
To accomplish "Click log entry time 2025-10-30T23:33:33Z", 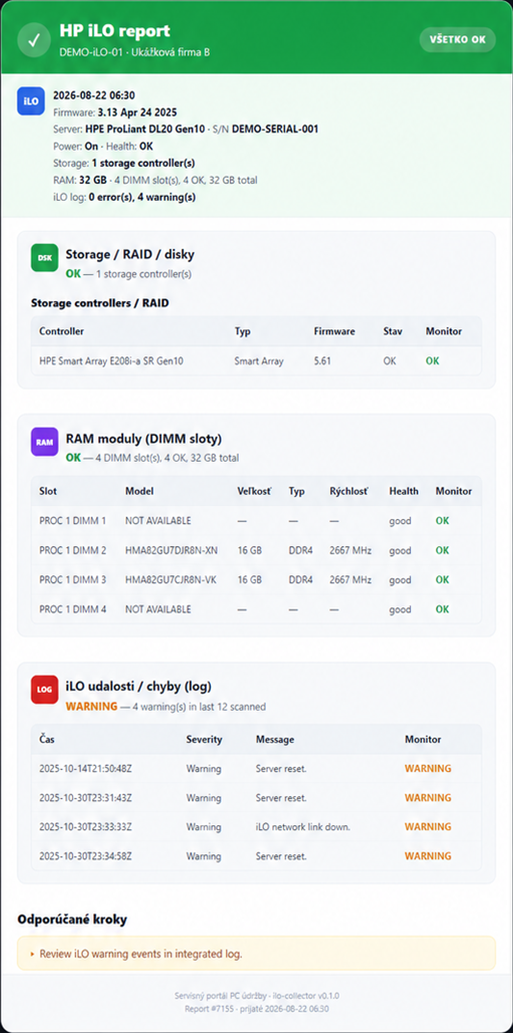I will click(x=86, y=827).
